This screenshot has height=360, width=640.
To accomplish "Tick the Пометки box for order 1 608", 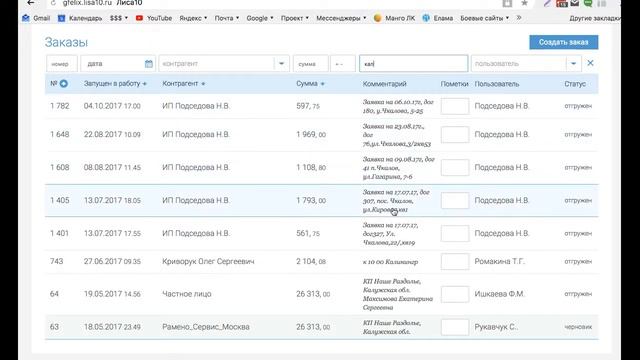I will (x=455, y=167).
